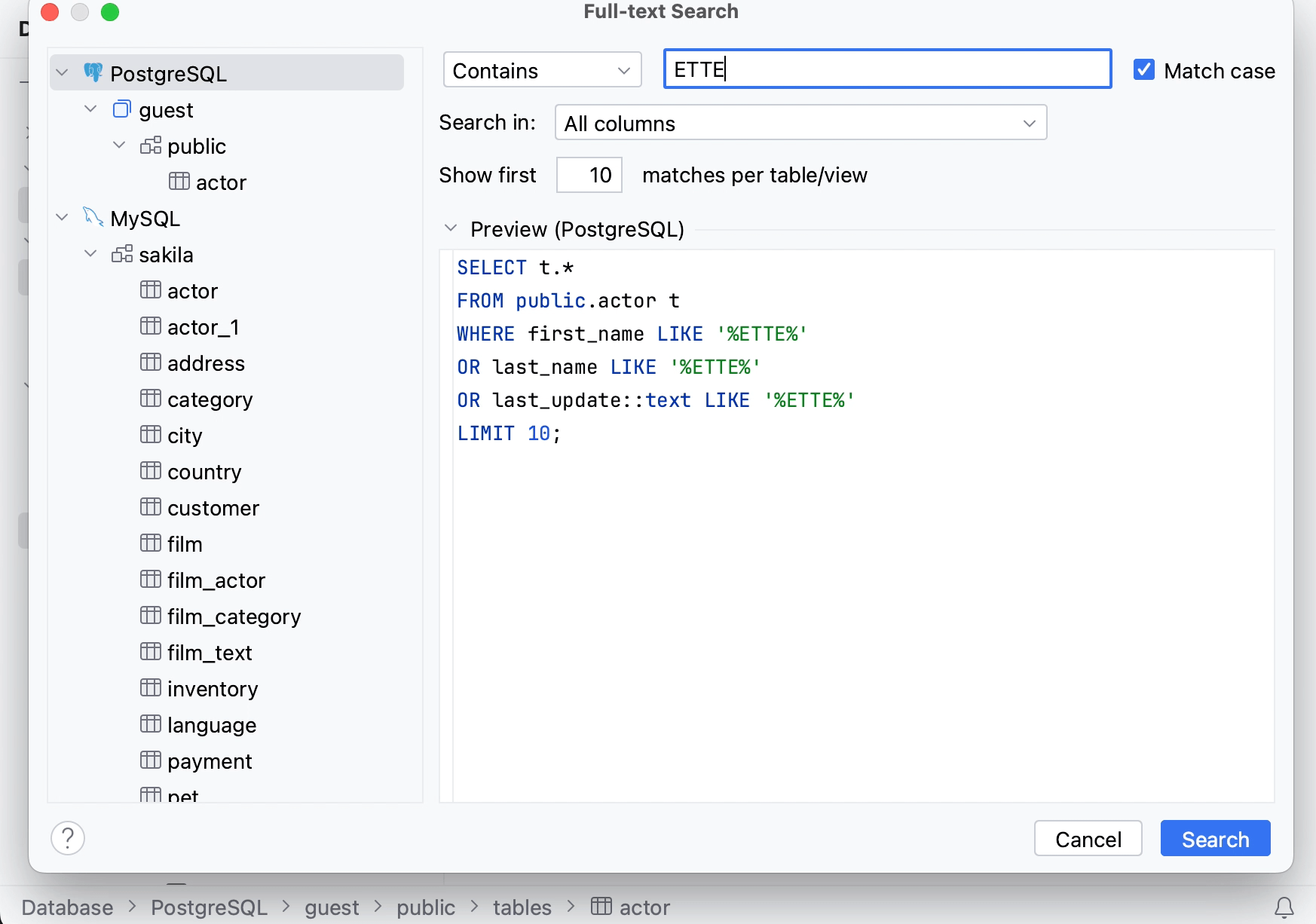Click the Search button
Viewport: 1316px width, 924px height.
(1215, 839)
